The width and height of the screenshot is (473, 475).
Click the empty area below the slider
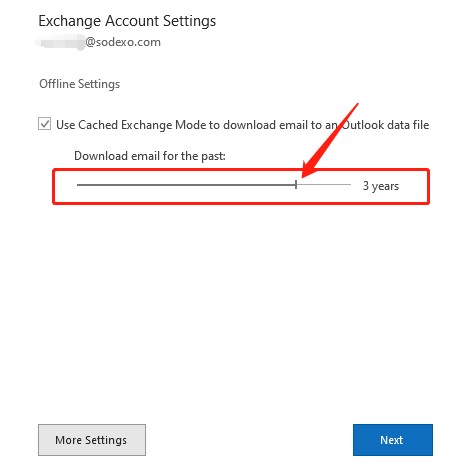[x=236, y=300]
